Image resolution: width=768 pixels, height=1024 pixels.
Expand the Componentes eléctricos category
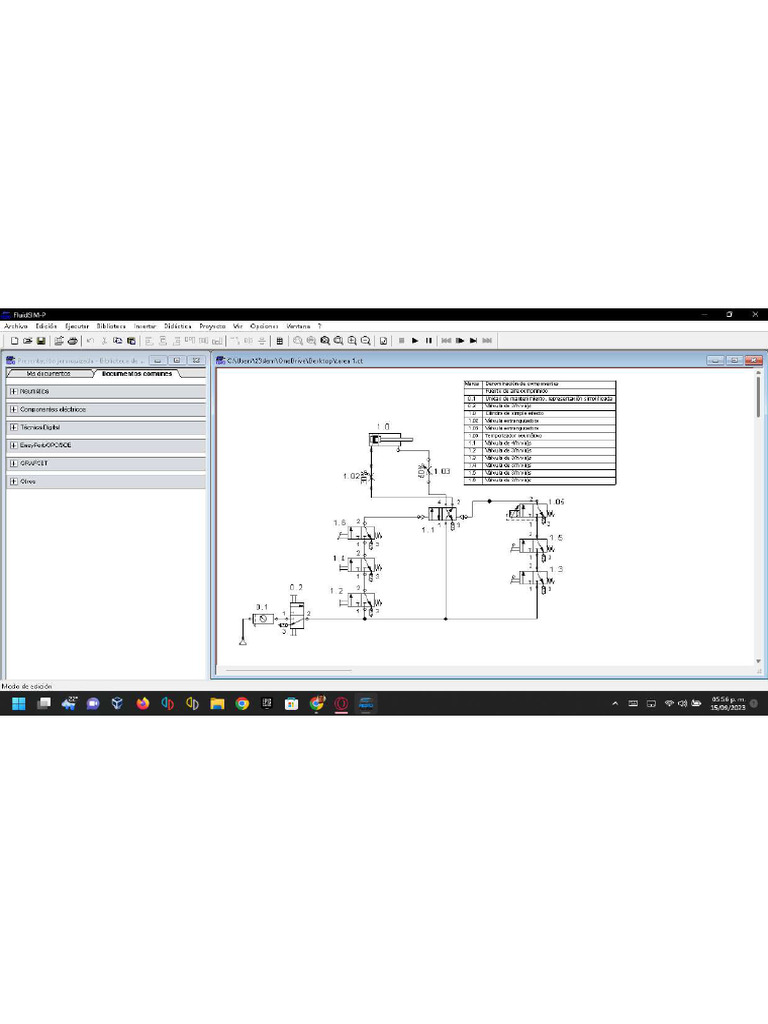[13, 409]
